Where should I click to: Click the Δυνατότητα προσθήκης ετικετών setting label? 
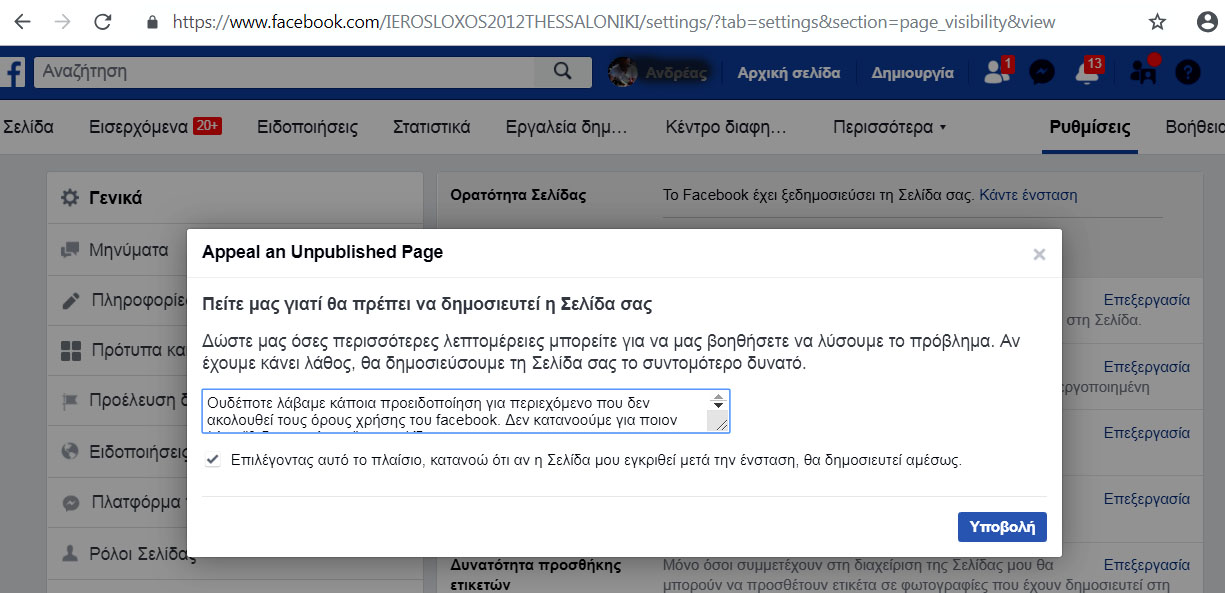coord(535,574)
